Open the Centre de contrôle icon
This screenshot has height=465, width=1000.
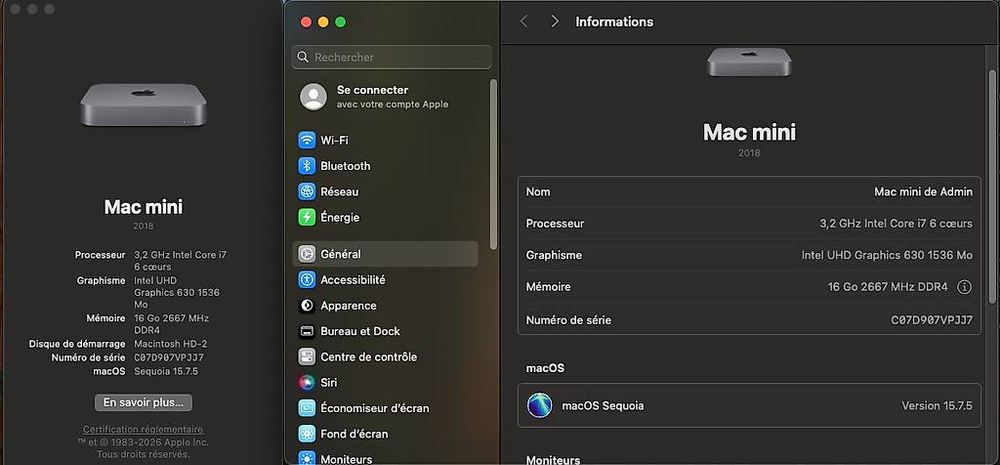pos(307,357)
